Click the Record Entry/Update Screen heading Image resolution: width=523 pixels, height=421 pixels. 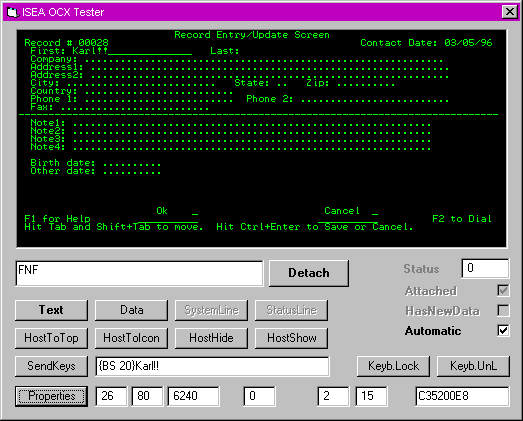click(252, 35)
